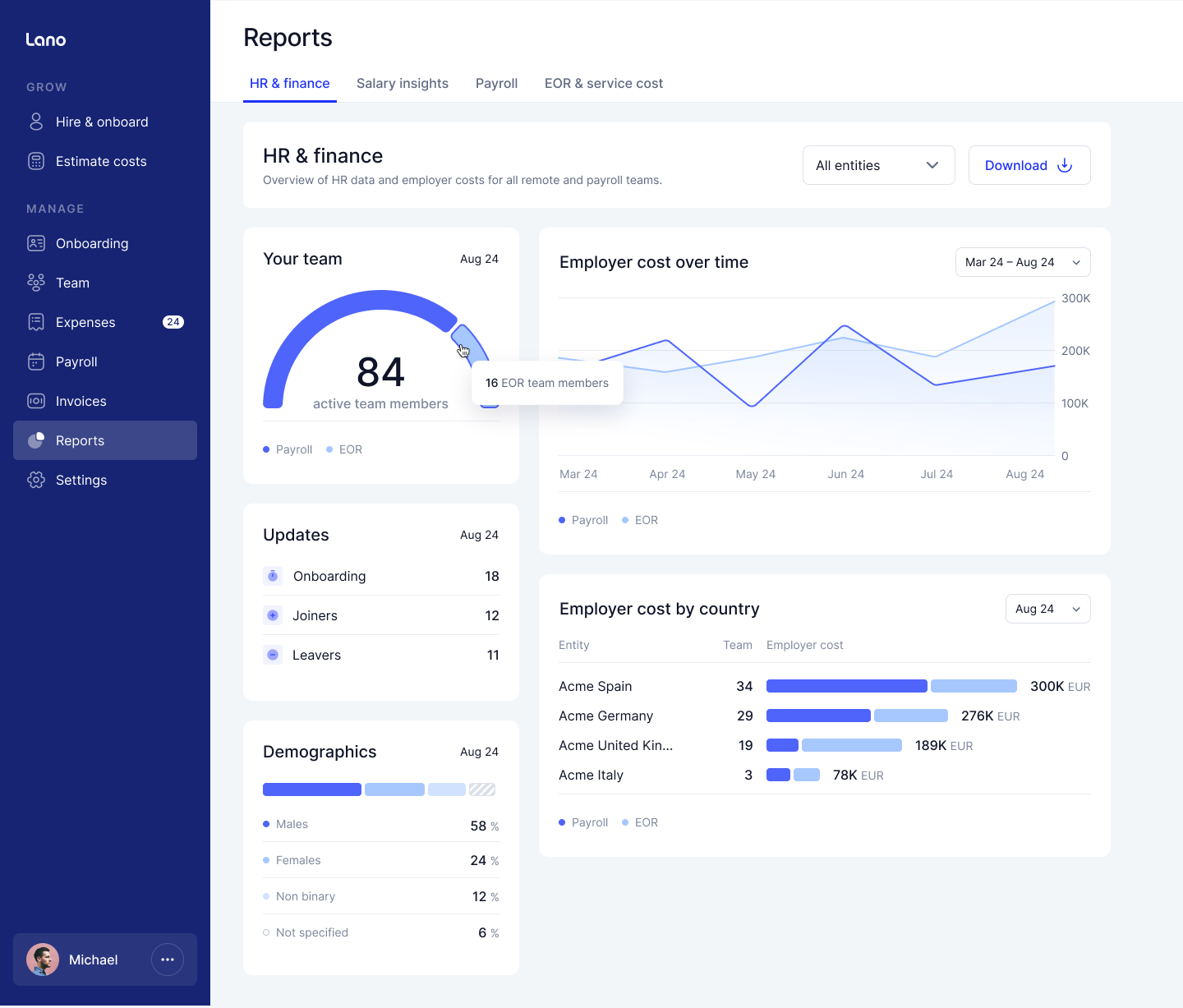
Task: Expand the Mar 24 – Aug 24 date selector
Action: coord(1023,262)
